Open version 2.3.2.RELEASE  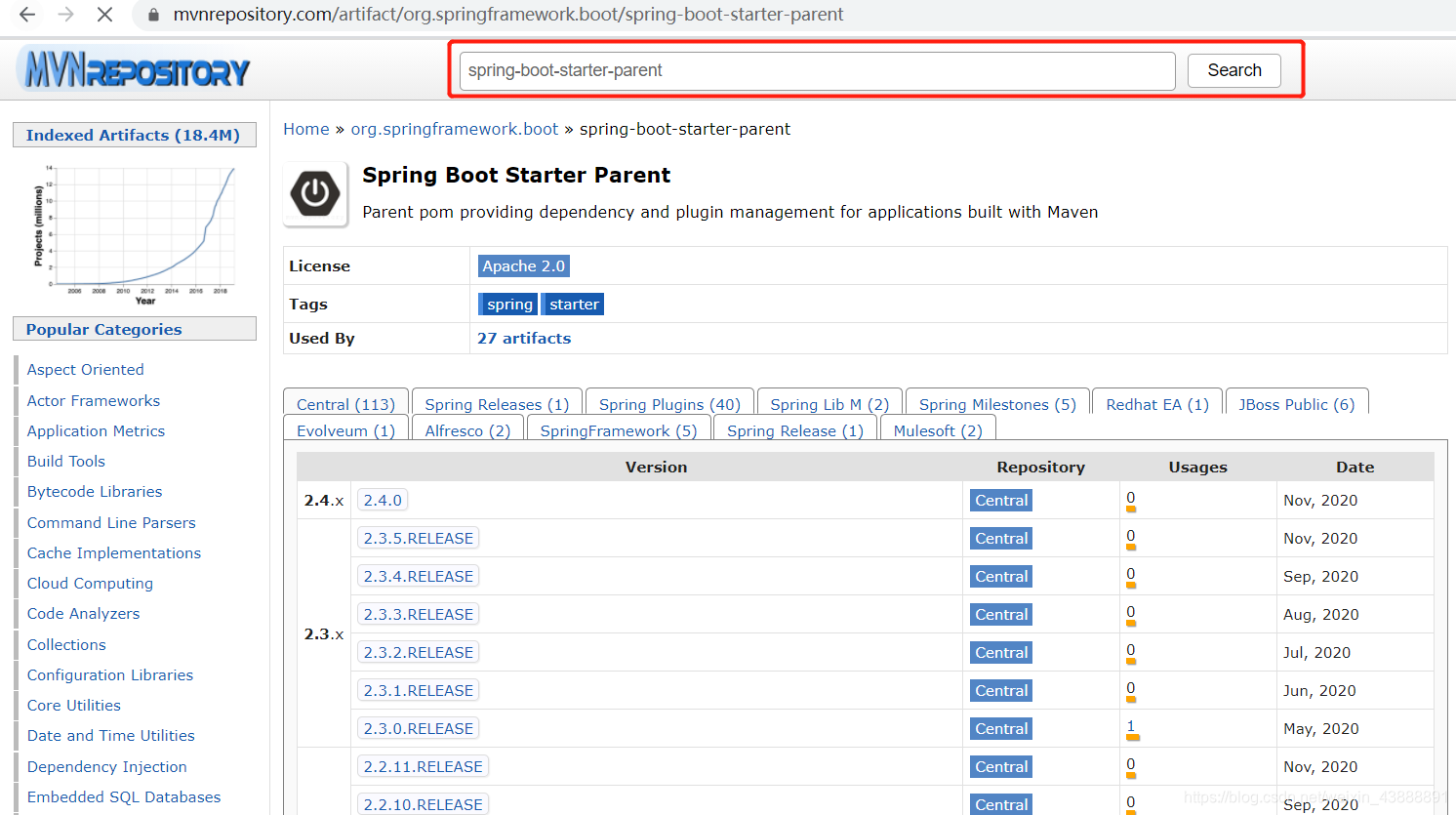click(x=419, y=652)
